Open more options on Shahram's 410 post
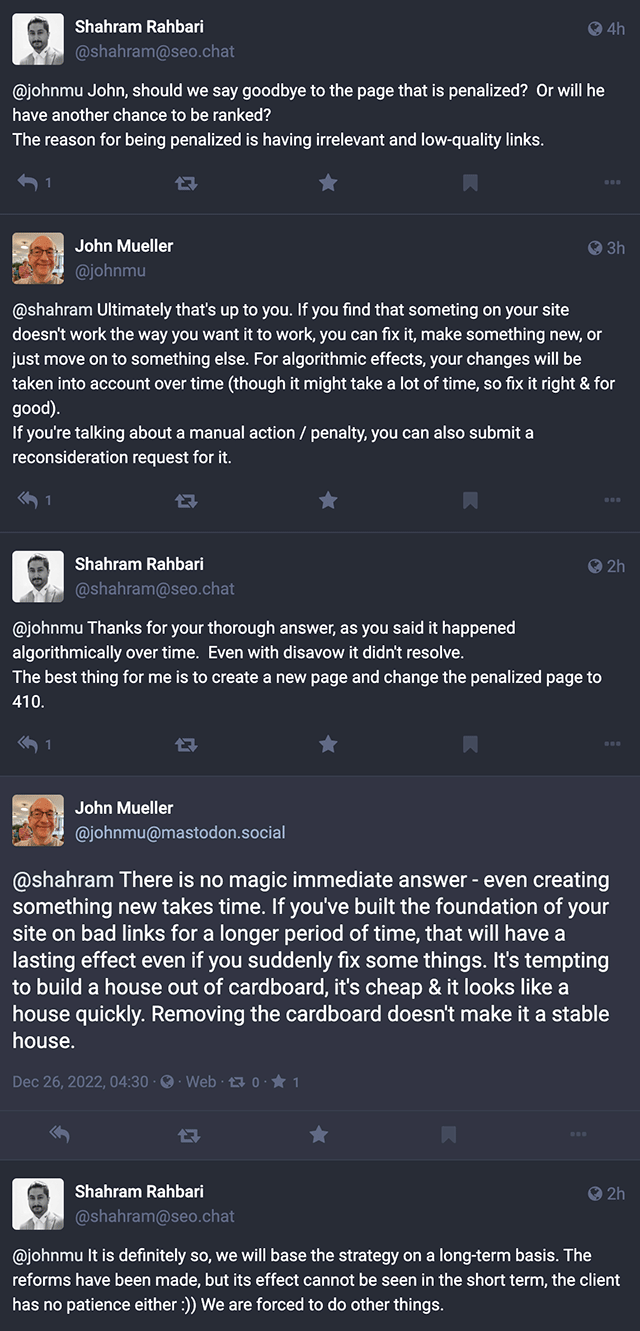Screen dimensions: 640x1331 pos(612,744)
